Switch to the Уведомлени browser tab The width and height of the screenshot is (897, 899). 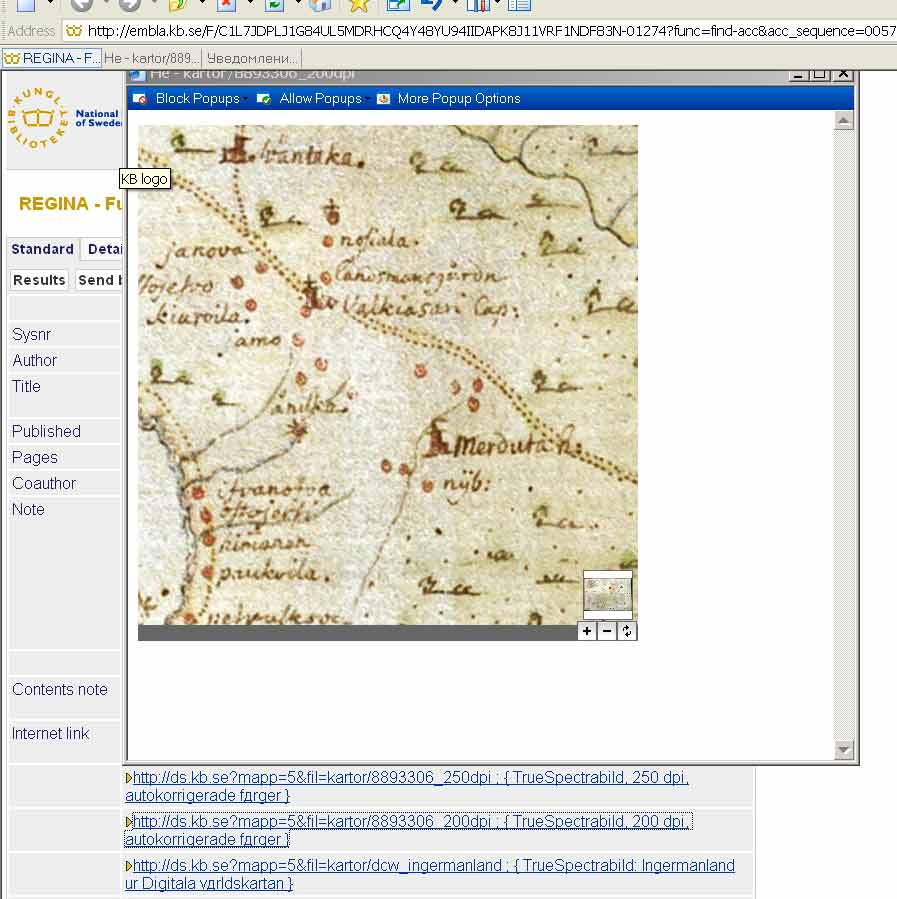click(x=252, y=58)
